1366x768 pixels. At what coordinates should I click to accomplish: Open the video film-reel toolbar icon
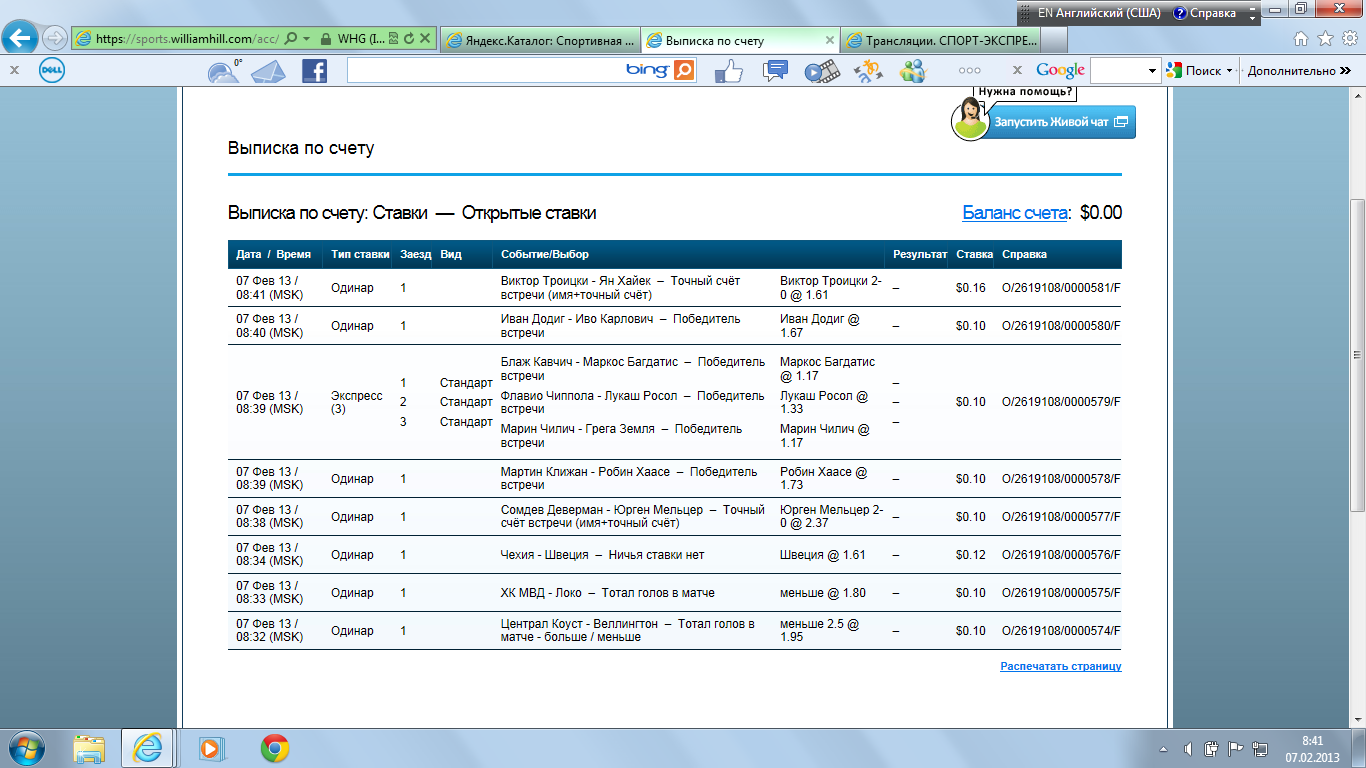point(821,71)
